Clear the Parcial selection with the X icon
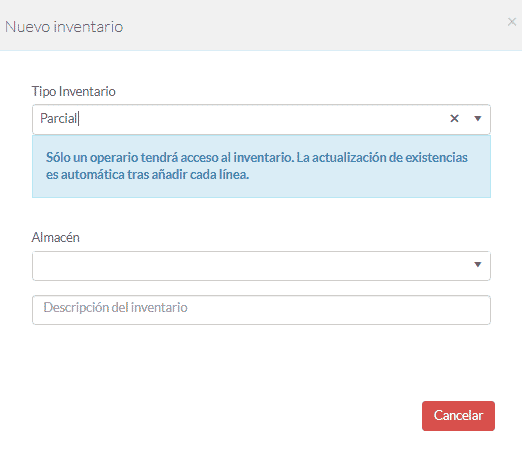This screenshot has width=522, height=455. tap(454, 118)
